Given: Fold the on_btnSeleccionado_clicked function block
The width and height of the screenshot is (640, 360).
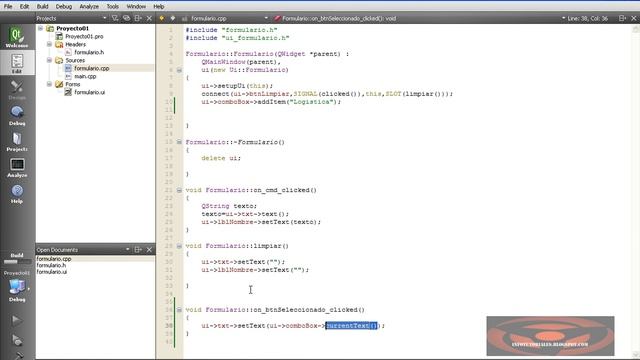Looking at the screenshot, I should (x=179, y=310).
